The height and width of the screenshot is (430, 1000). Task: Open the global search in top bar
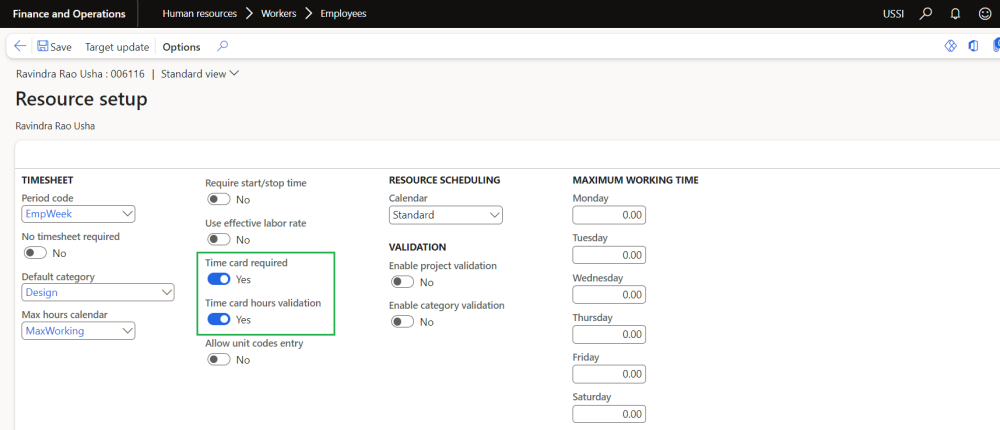tap(926, 14)
